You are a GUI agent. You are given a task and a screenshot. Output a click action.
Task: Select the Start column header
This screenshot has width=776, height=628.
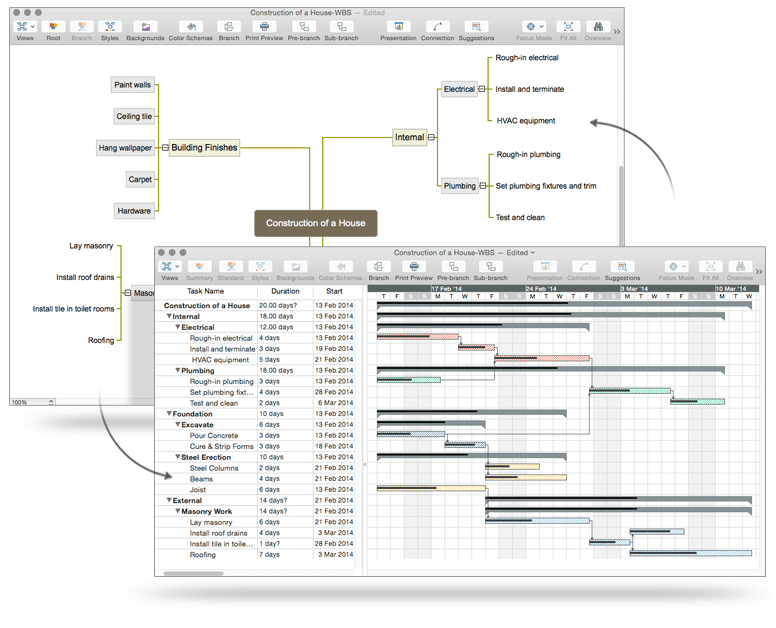tap(334, 291)
